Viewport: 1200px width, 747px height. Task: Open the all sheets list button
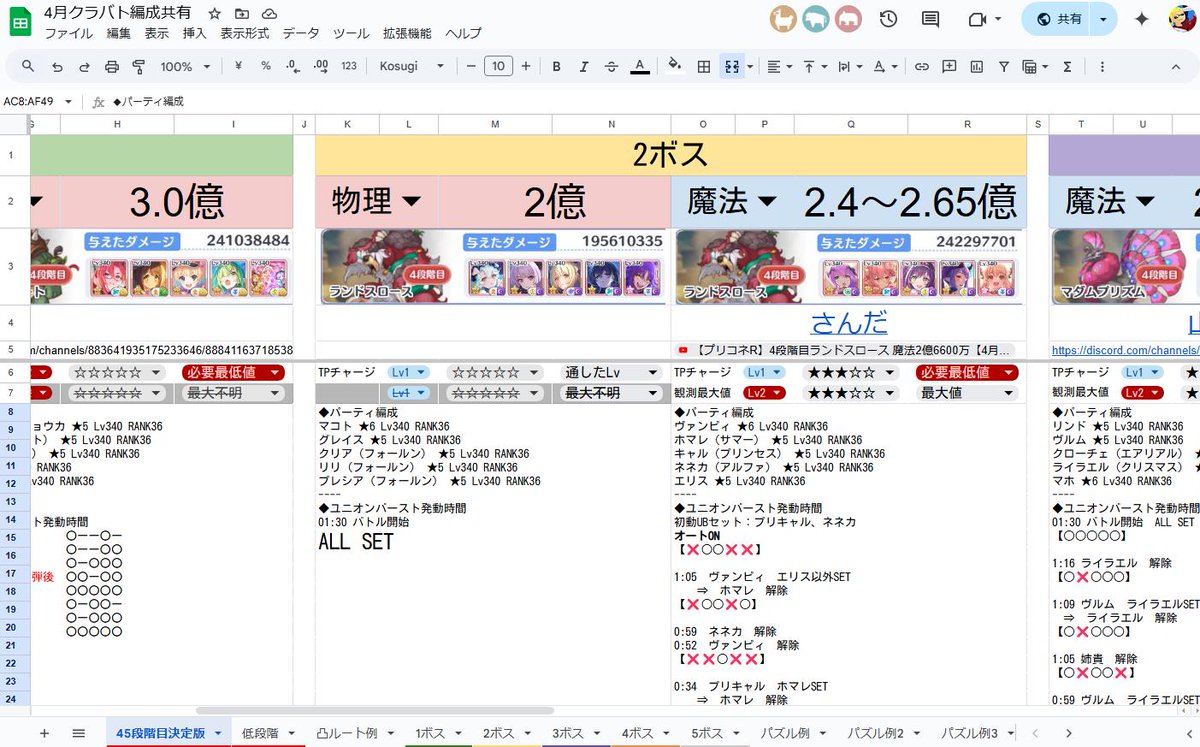78,733
